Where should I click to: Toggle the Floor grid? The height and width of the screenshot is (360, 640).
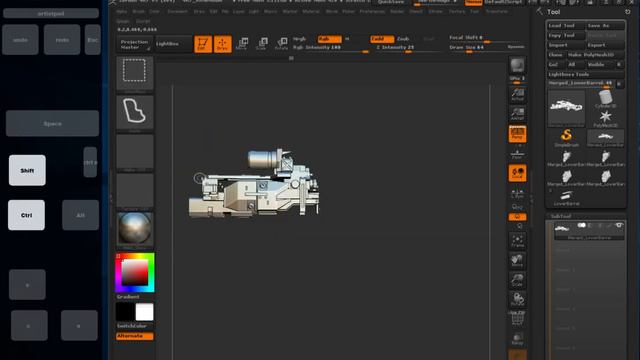point(517,154)
